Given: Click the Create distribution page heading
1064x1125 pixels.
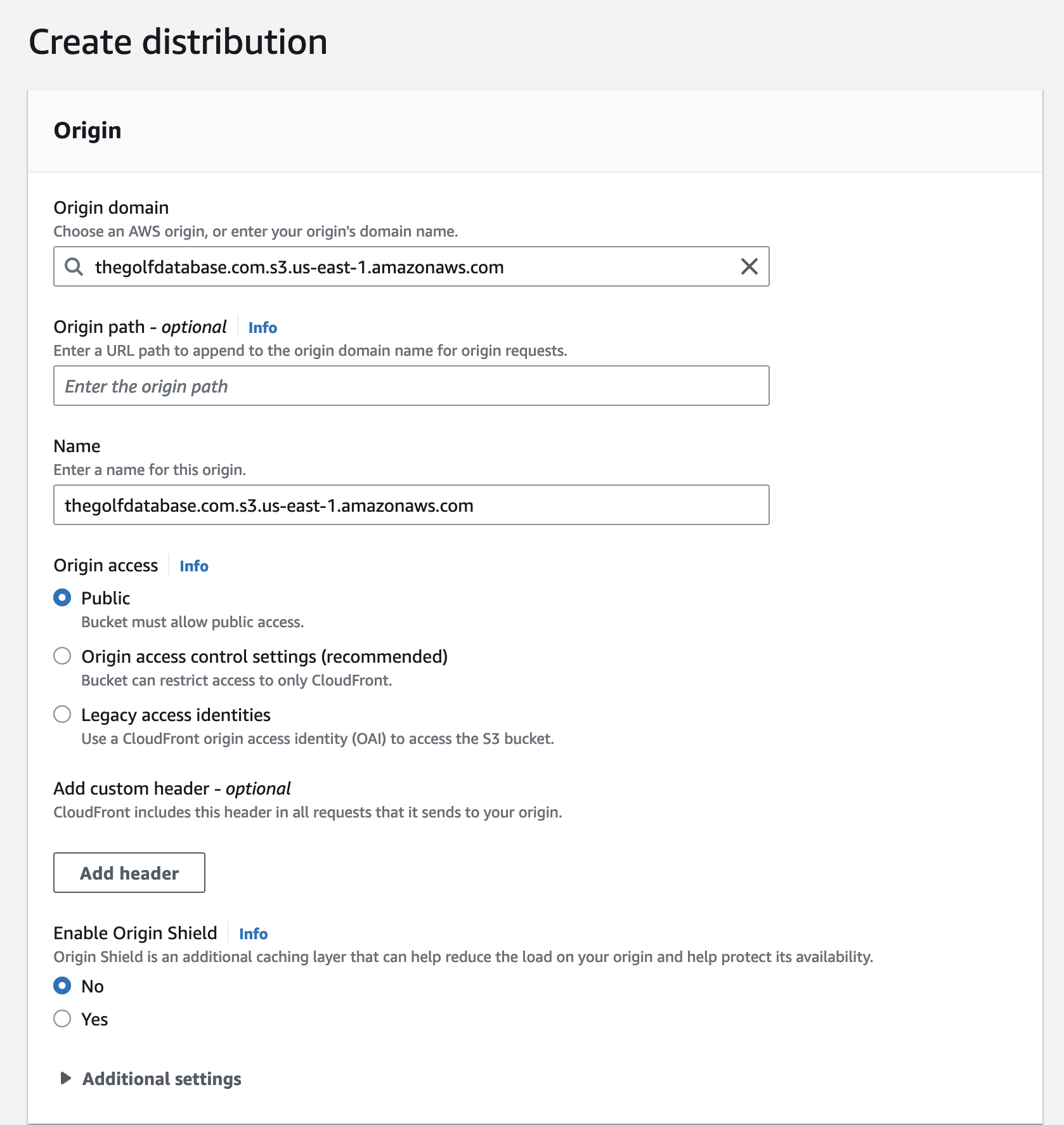Looking at the screenshot, I should coord(178,42).
